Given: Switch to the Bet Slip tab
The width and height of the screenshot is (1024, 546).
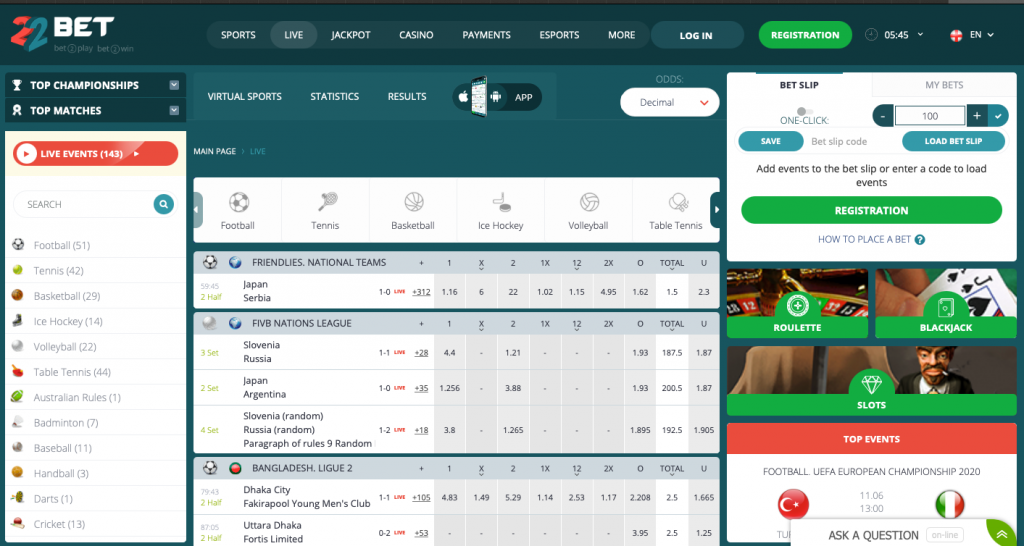Looking at the screenshot, I should [x=799, y=85].
